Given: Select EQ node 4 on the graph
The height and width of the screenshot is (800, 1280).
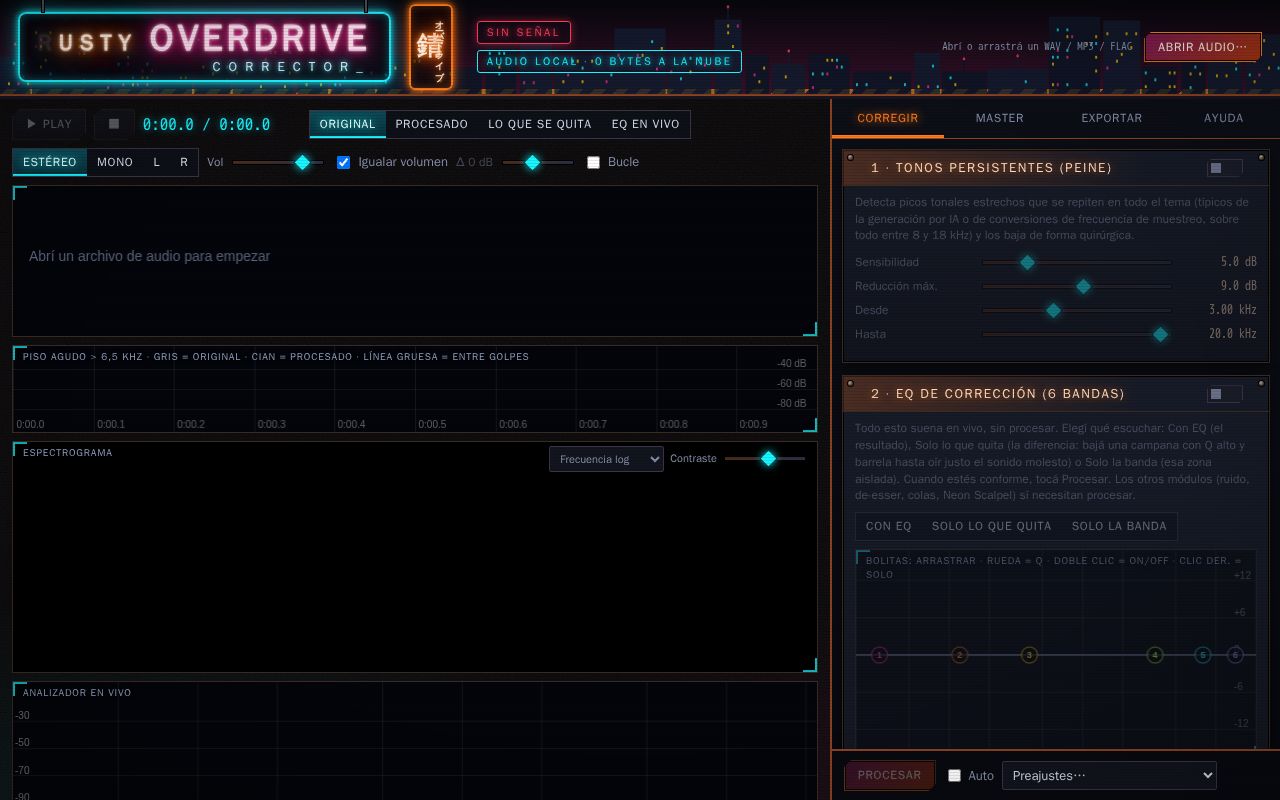Looking at the screenshot, I should pos(1155,655).
